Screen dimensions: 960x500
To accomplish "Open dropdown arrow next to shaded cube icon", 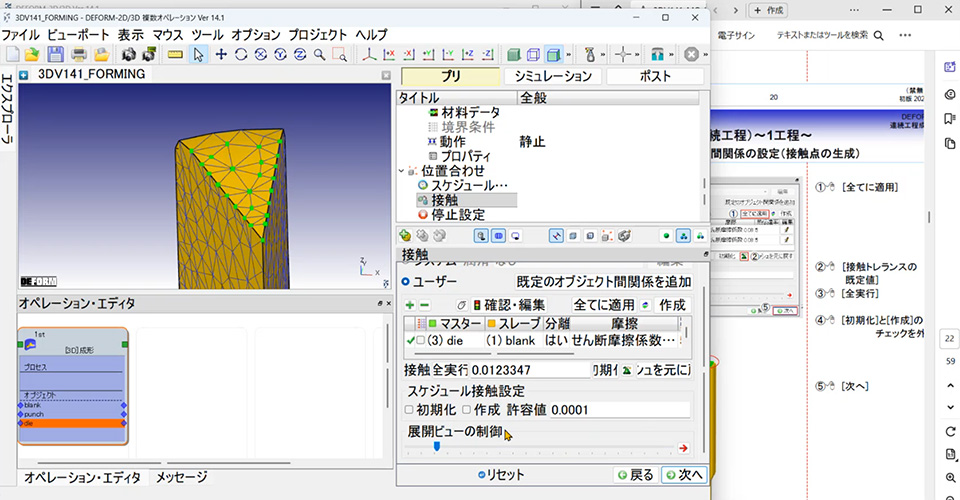I will (568, 54).
